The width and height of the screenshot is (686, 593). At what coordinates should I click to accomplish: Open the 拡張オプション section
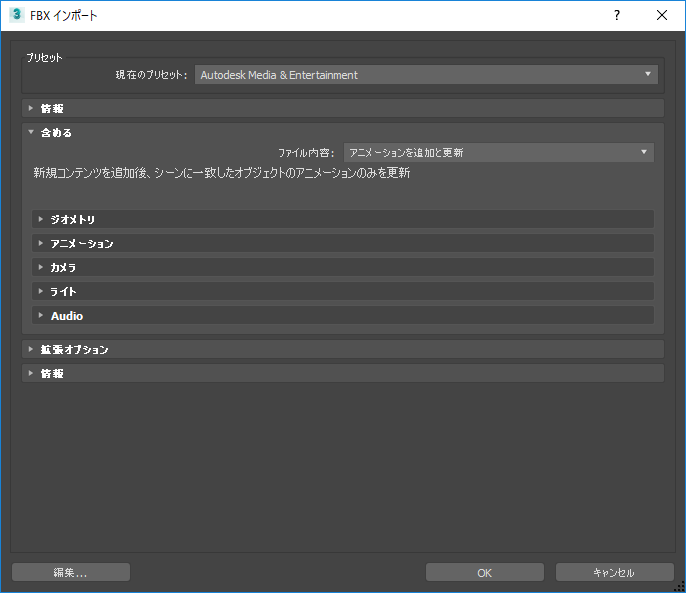tap(74, 349)
